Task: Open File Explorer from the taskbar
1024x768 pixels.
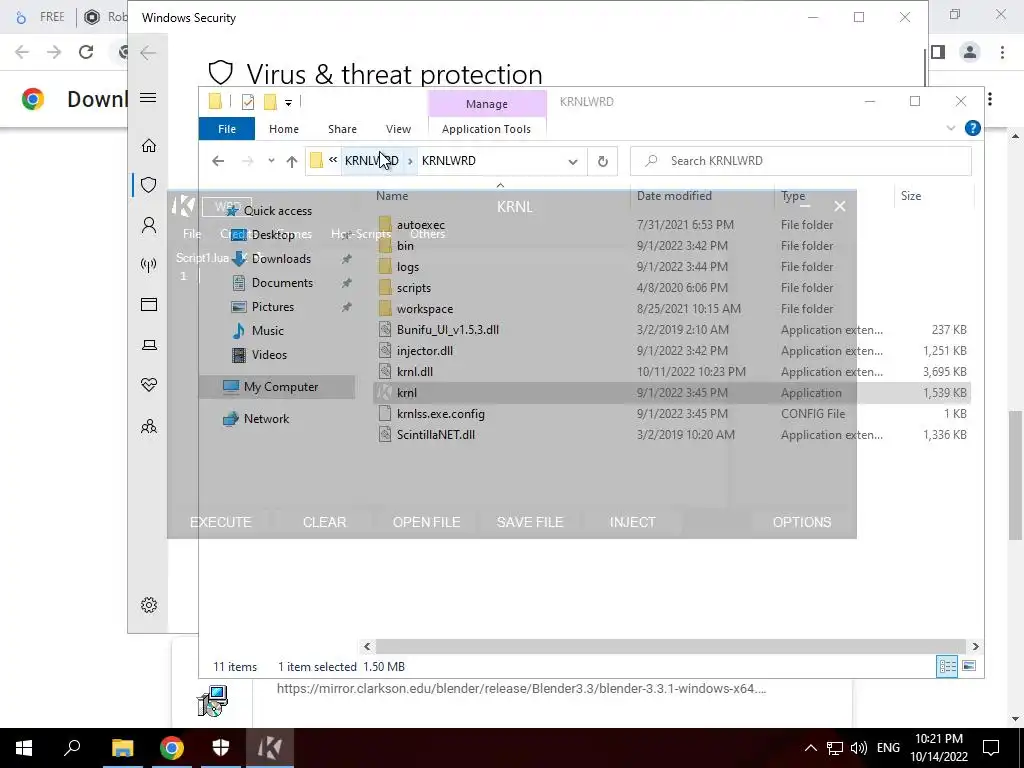Action: [x=122, y=748]
